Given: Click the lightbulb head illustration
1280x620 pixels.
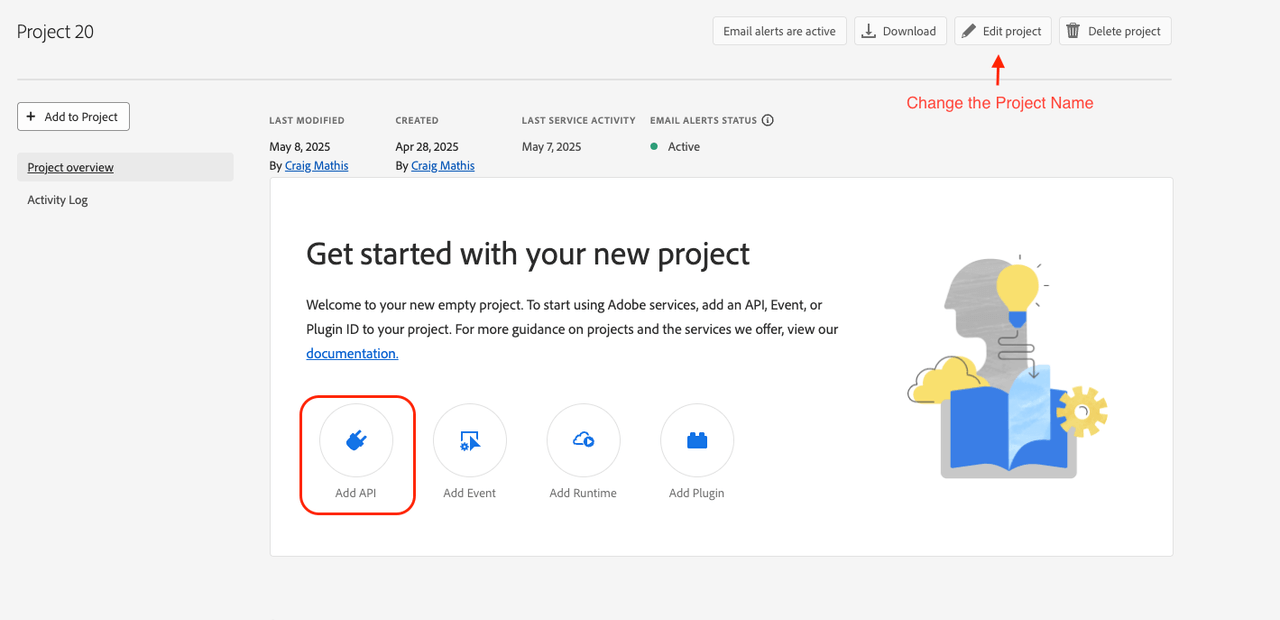Looking at the screenshot, I should (x=1008, y=369).
